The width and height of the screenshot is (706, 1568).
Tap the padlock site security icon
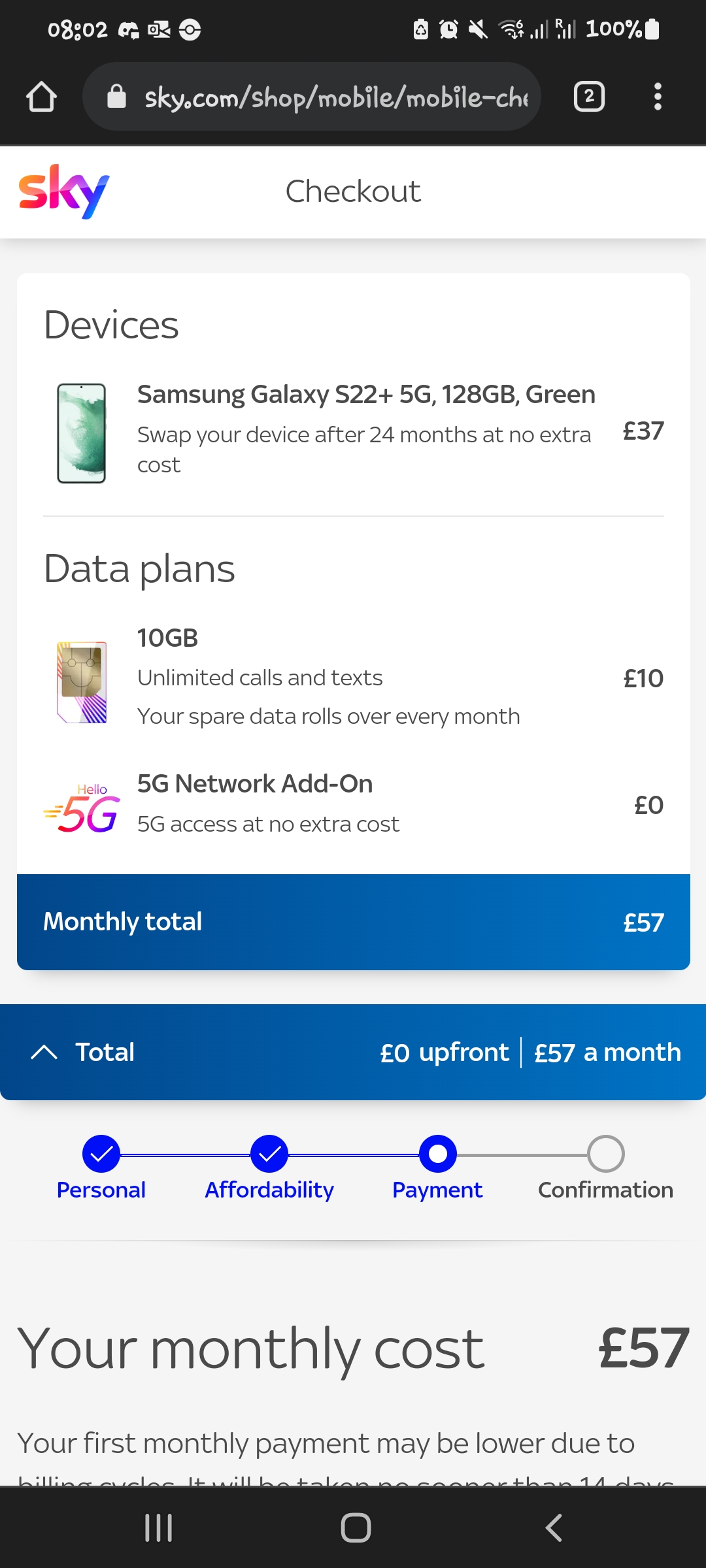pos(116,97)
